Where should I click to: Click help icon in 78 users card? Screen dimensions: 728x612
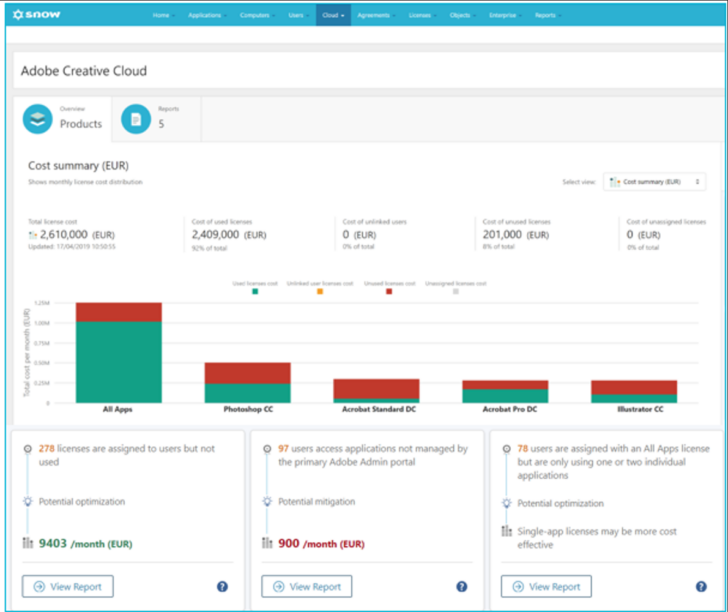701,586
